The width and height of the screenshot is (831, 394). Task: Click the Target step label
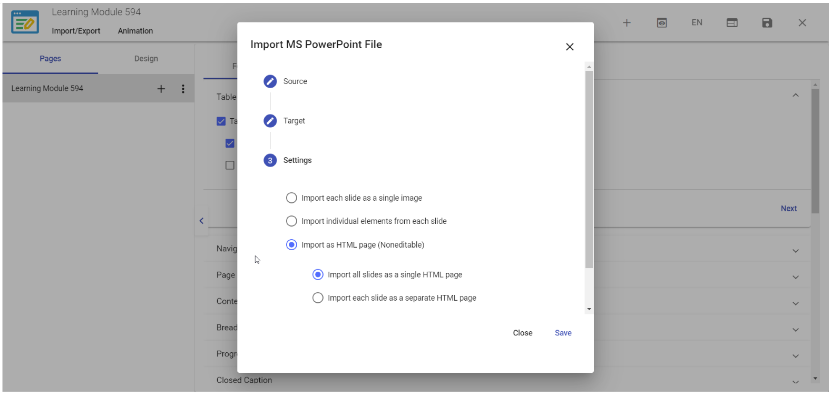(x=294, y=120)
